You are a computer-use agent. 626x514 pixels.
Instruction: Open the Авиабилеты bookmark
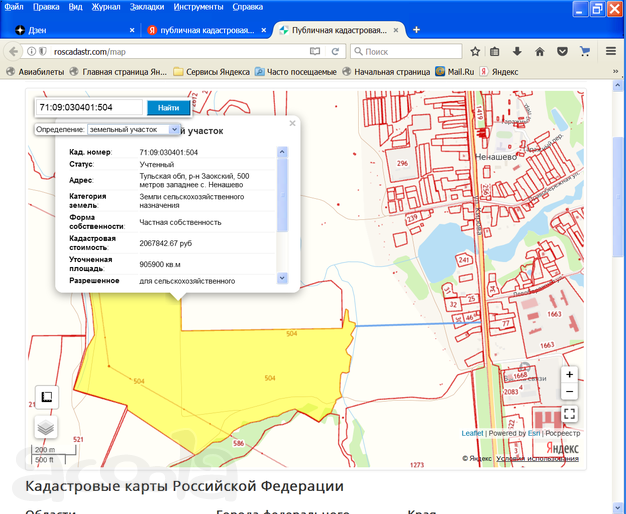pos(35,72)
